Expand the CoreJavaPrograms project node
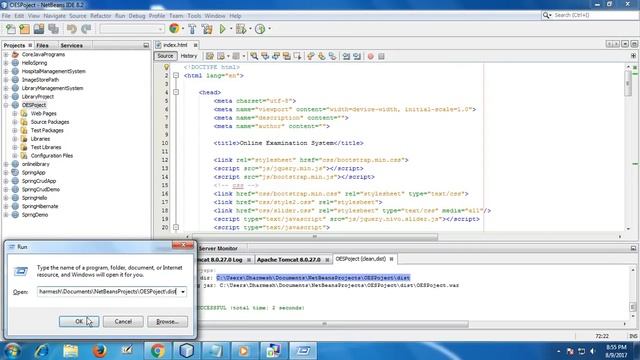 click(6, 54)
